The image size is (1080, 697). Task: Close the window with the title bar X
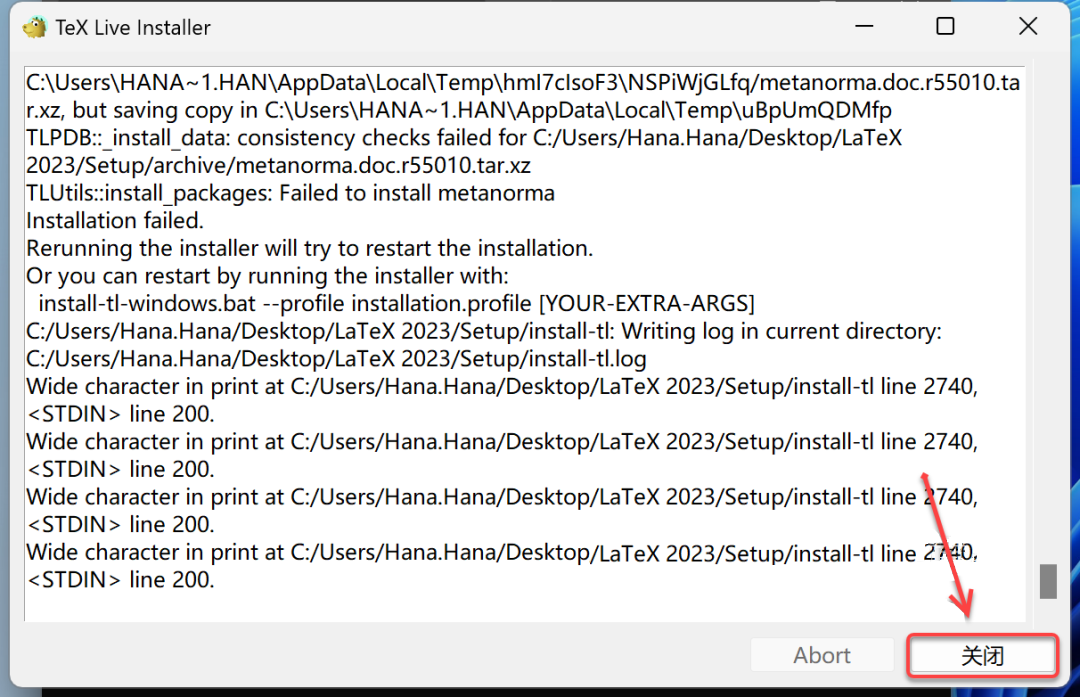pyautogui.click(x=1027, y=27)
